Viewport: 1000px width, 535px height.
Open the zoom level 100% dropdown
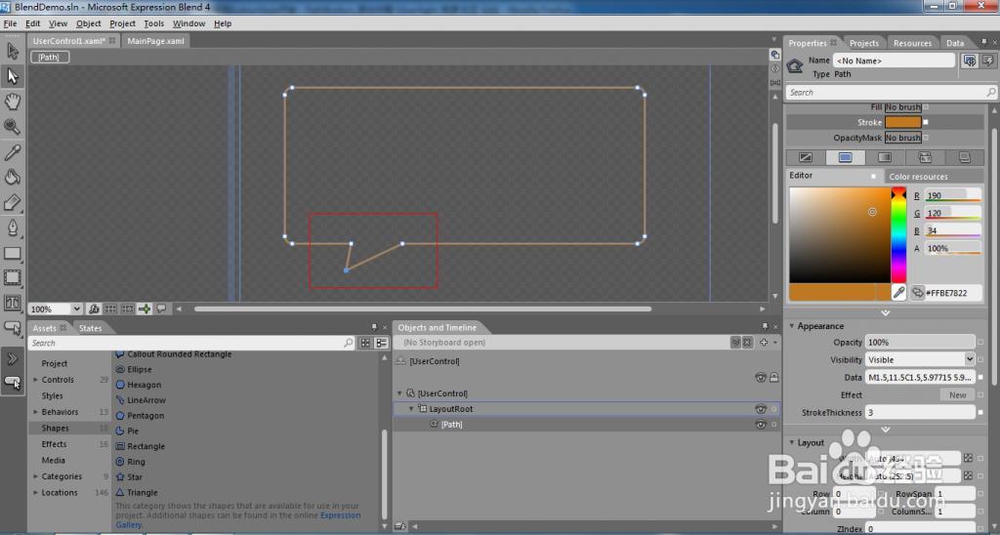76,309
